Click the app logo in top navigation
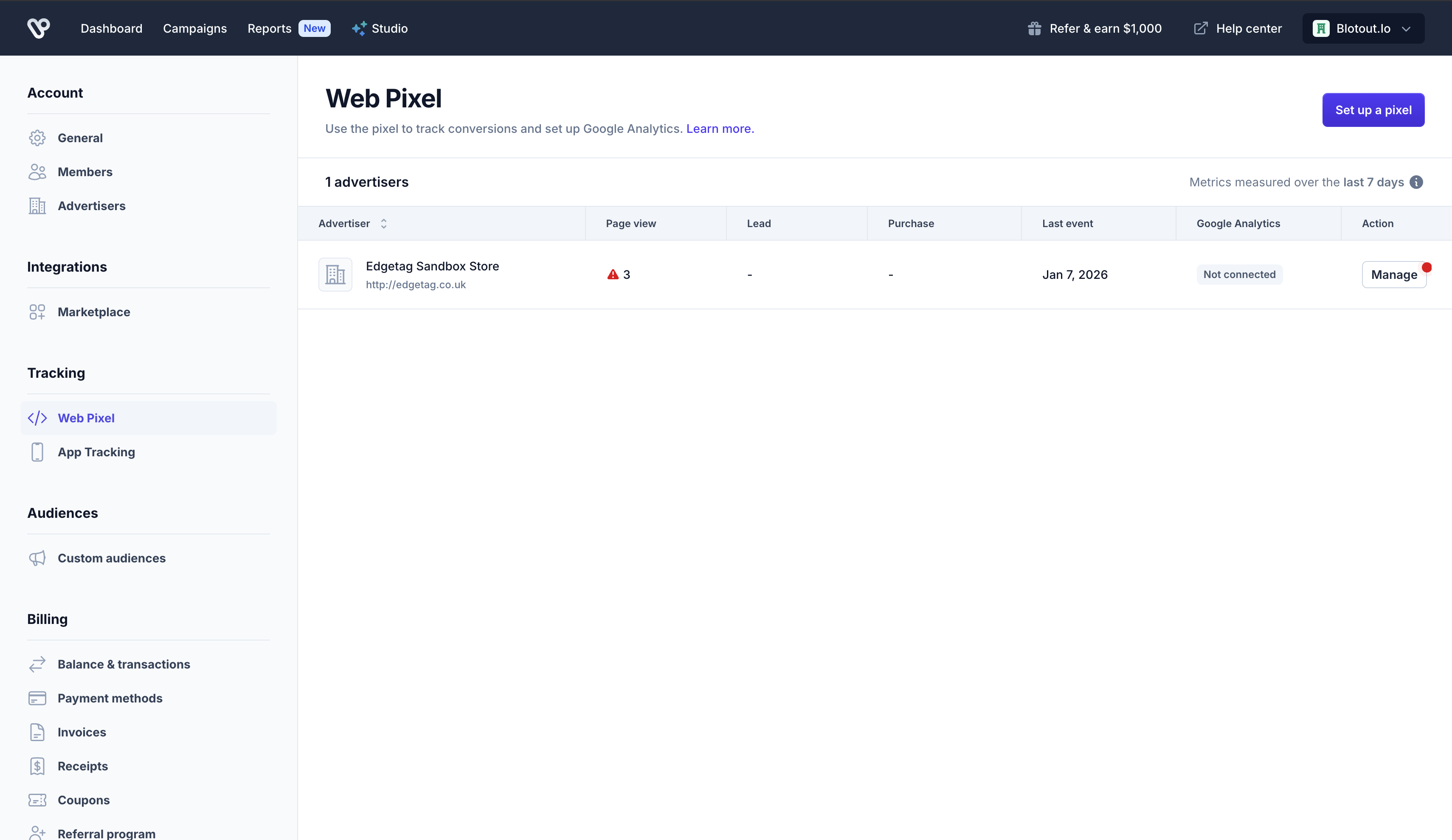The image size is (1452, 840). pyautogui.click(x=38, y=28)
